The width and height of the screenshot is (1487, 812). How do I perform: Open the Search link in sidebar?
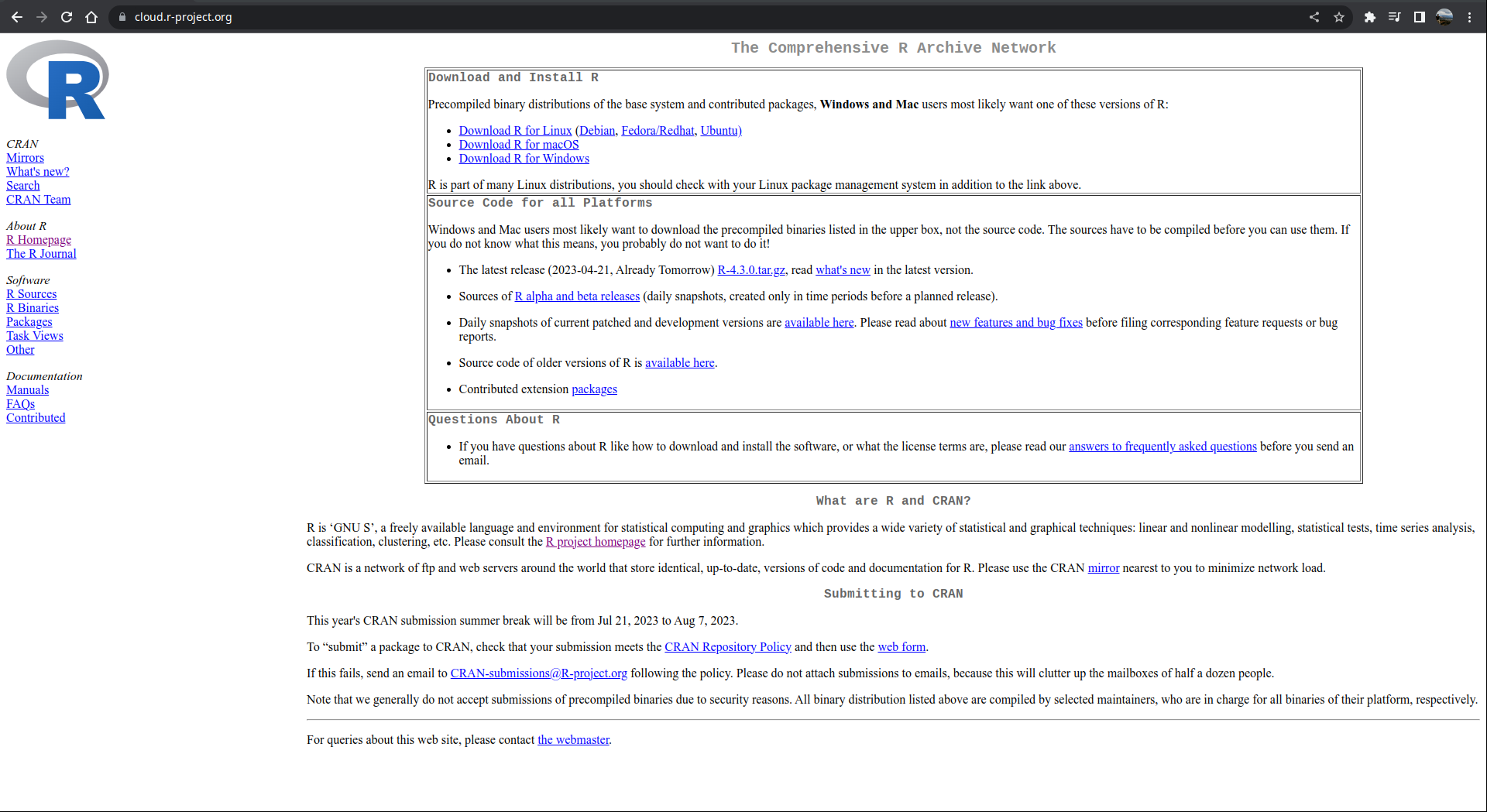(22, 186)
